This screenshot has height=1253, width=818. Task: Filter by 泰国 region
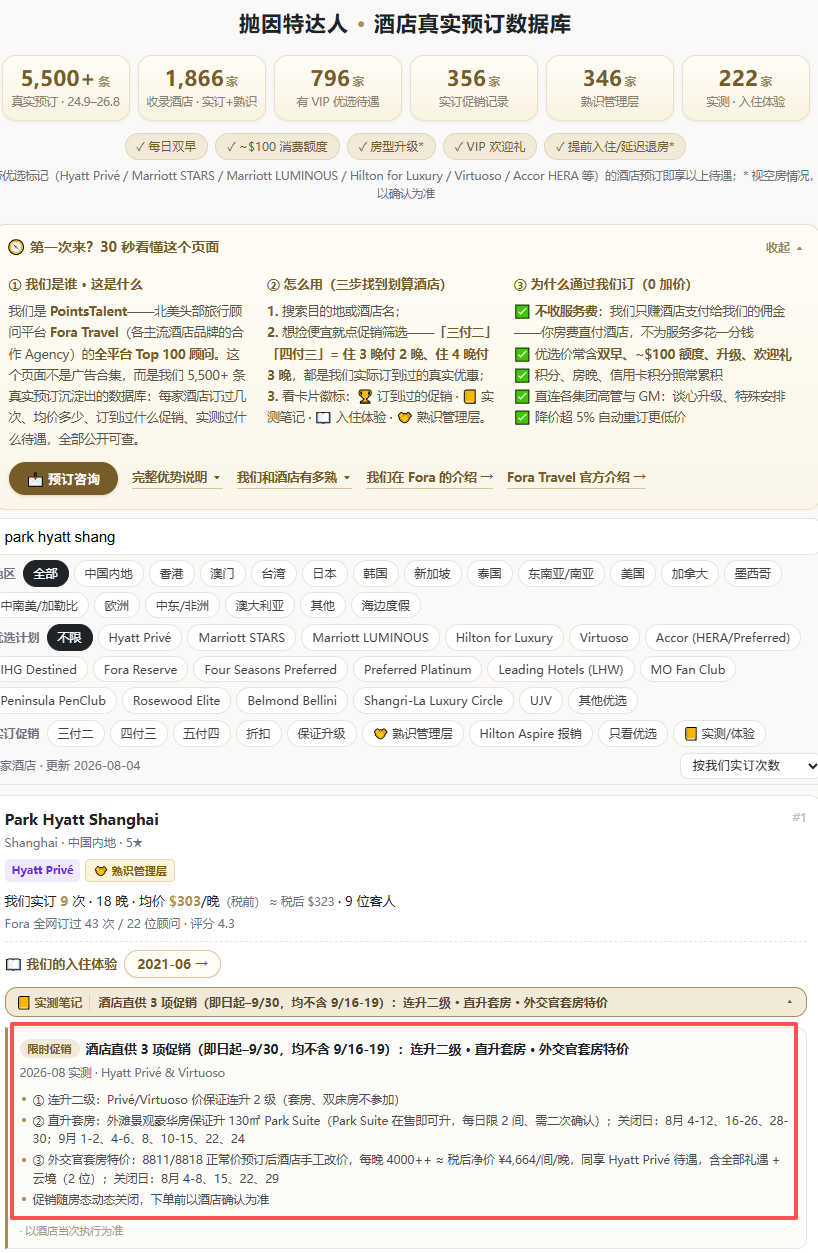tap(490, 574)
